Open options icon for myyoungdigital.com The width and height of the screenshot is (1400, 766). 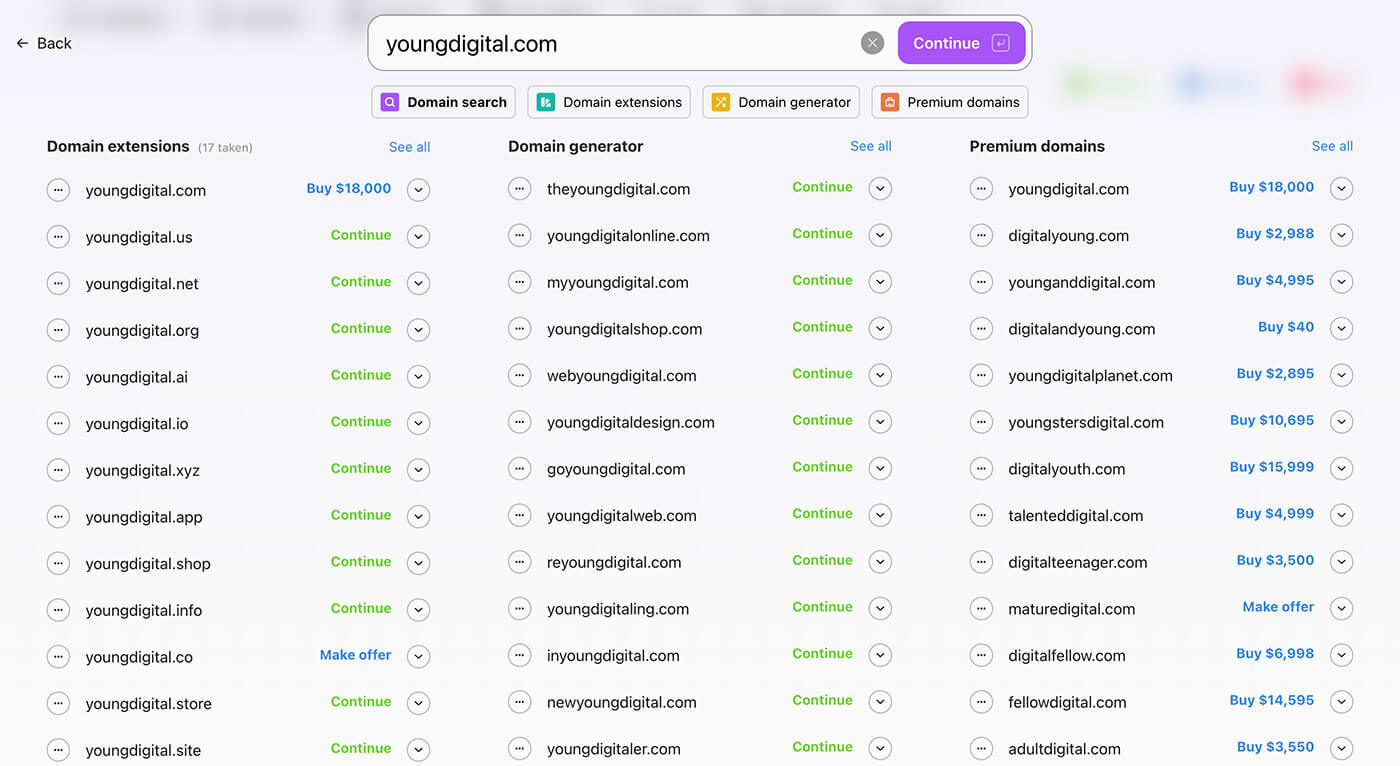pos(520,282)
